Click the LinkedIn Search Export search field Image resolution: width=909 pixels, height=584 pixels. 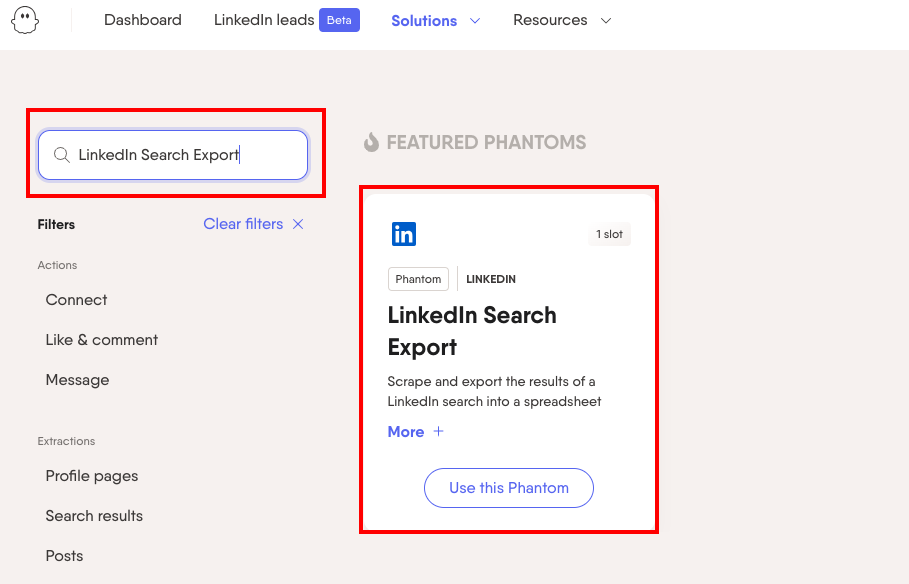click(180, 155)
